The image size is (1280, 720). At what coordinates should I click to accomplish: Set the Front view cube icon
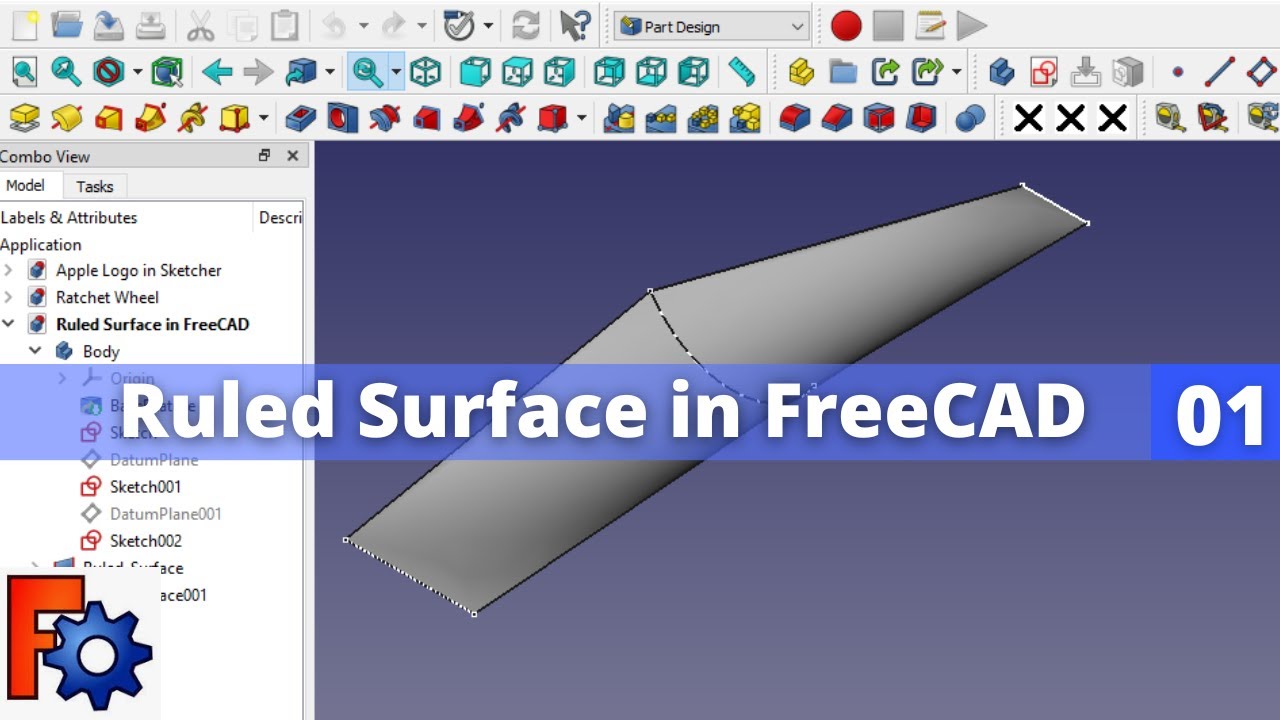475,71
